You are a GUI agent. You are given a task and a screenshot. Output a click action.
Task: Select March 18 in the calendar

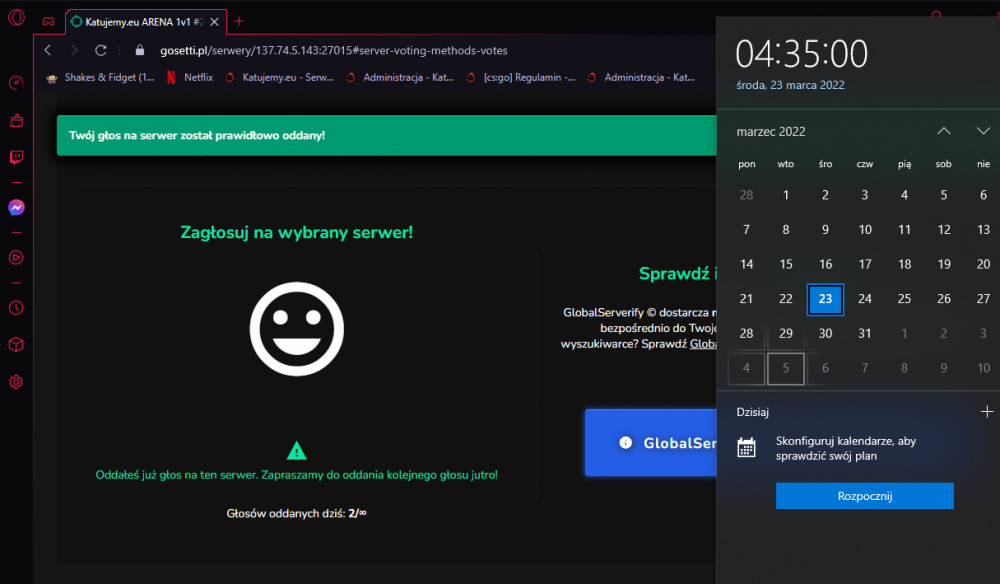(x=904, y=264)
